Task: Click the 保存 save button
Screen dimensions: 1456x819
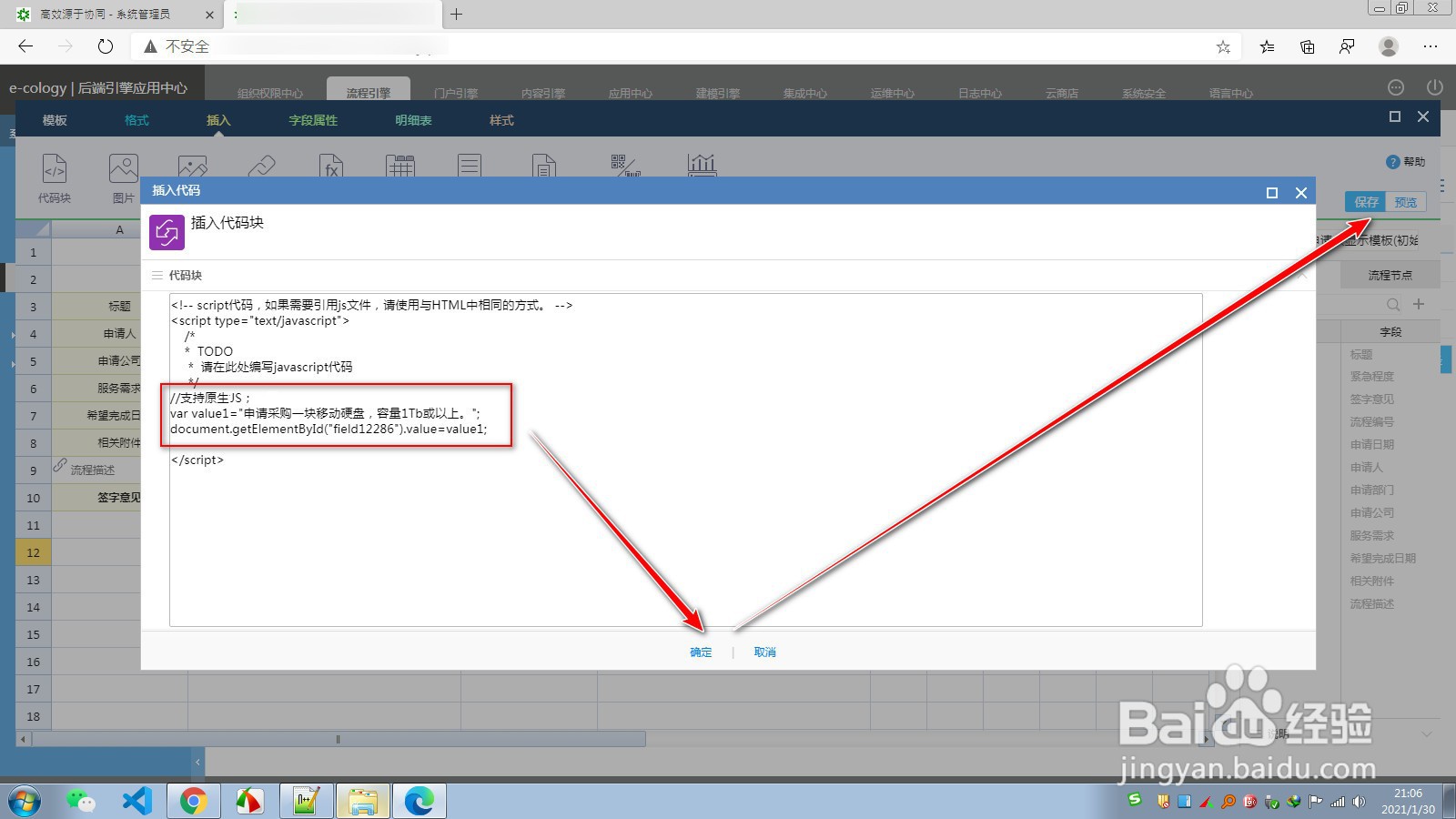Action: (x=1366, y=202)
